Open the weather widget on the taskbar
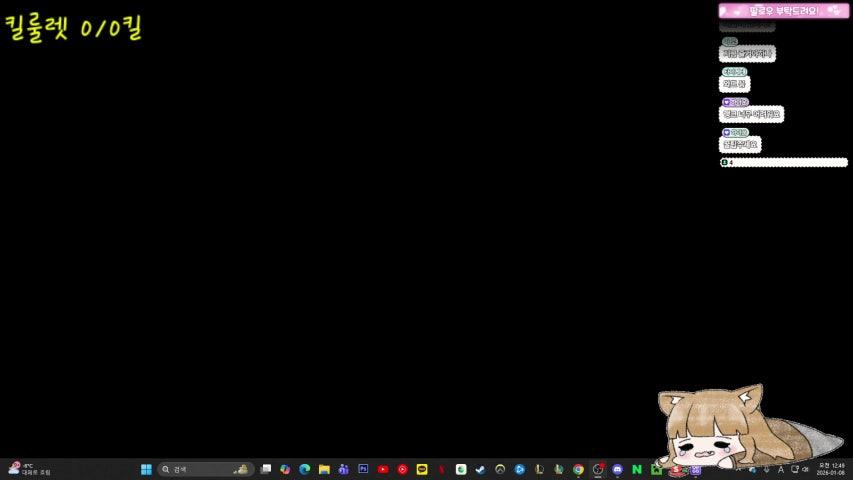Image resolution: width=853 pixels, height=480 pixels. point(29,469)
